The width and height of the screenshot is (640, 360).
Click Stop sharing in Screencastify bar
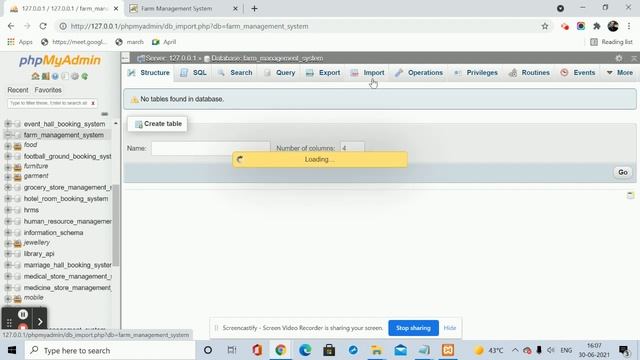tap(413, 328)
